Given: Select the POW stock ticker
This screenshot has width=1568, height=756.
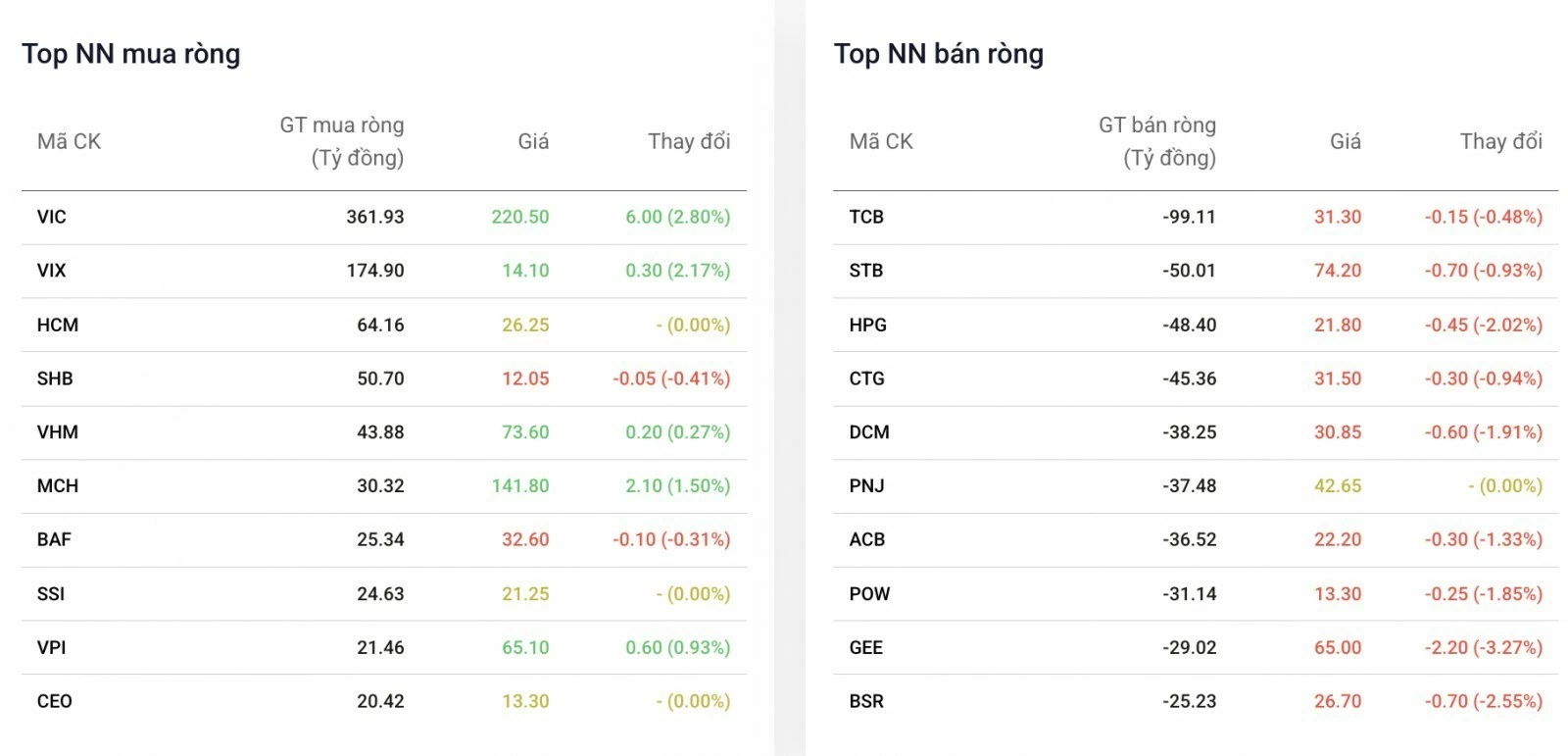Looking at the screenshot, I should tap(870, 593).
